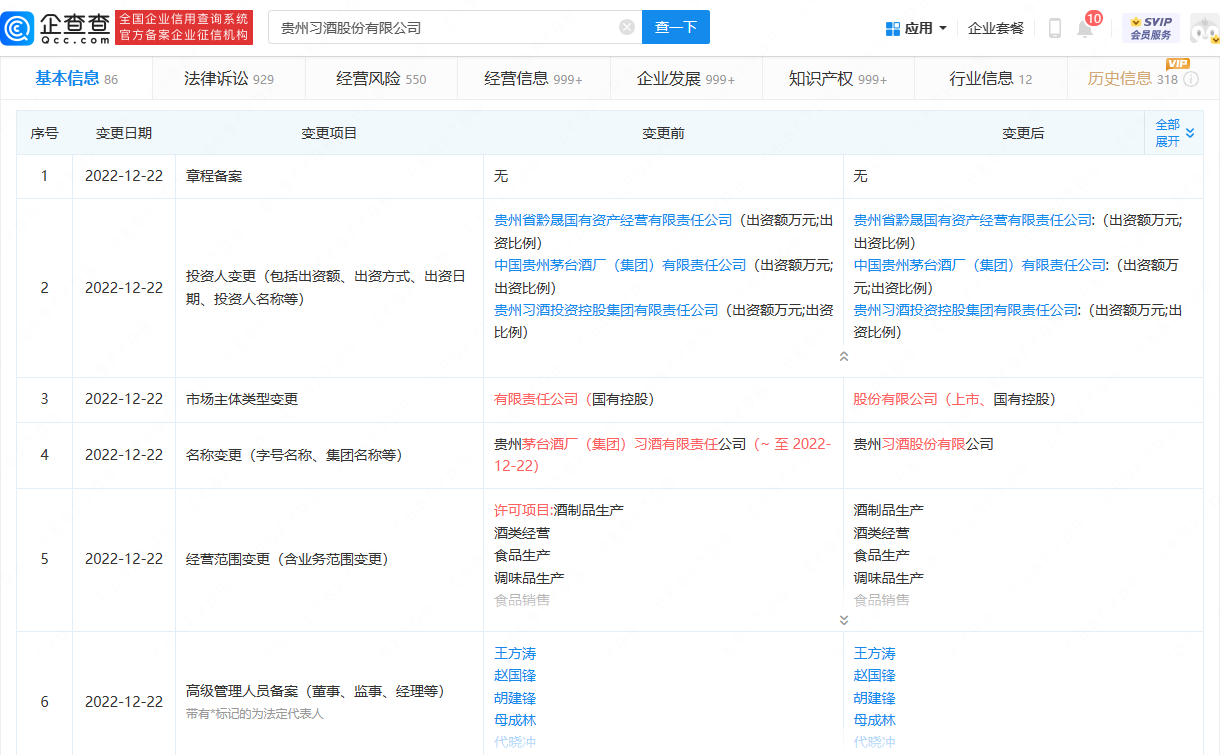Clear the search box with the X icon
Viewport: 1220px width, 755px height.
pyautogui.click(x=627, y=27)
